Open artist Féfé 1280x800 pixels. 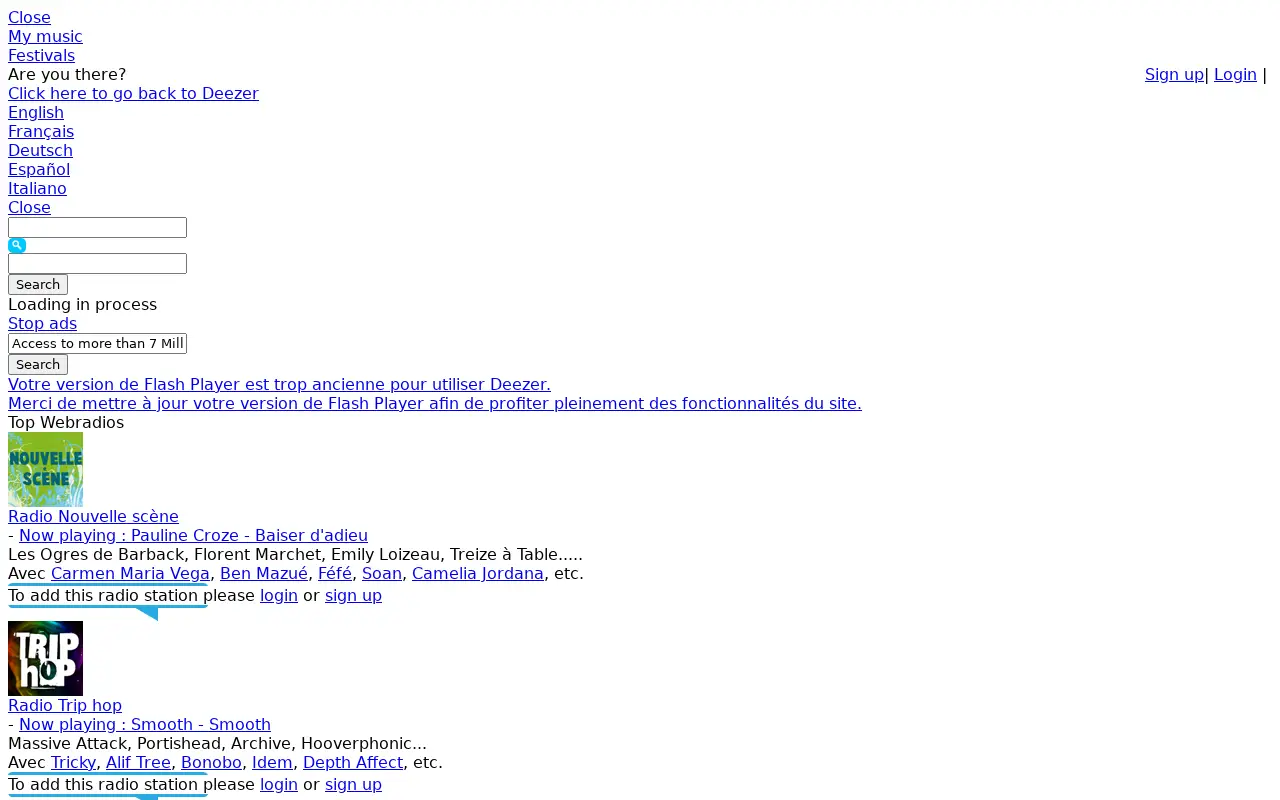[335, 573]
